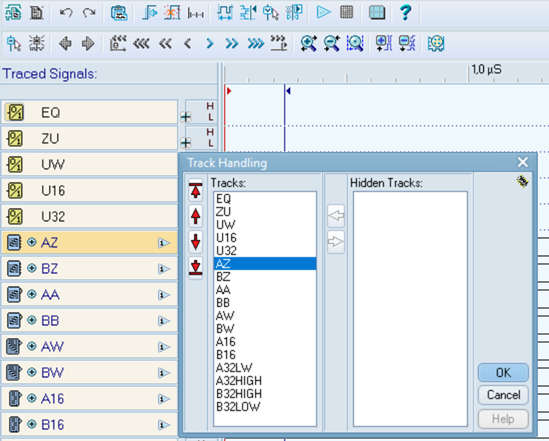Toggle the BW signal circle marker

tap(32, 372)
